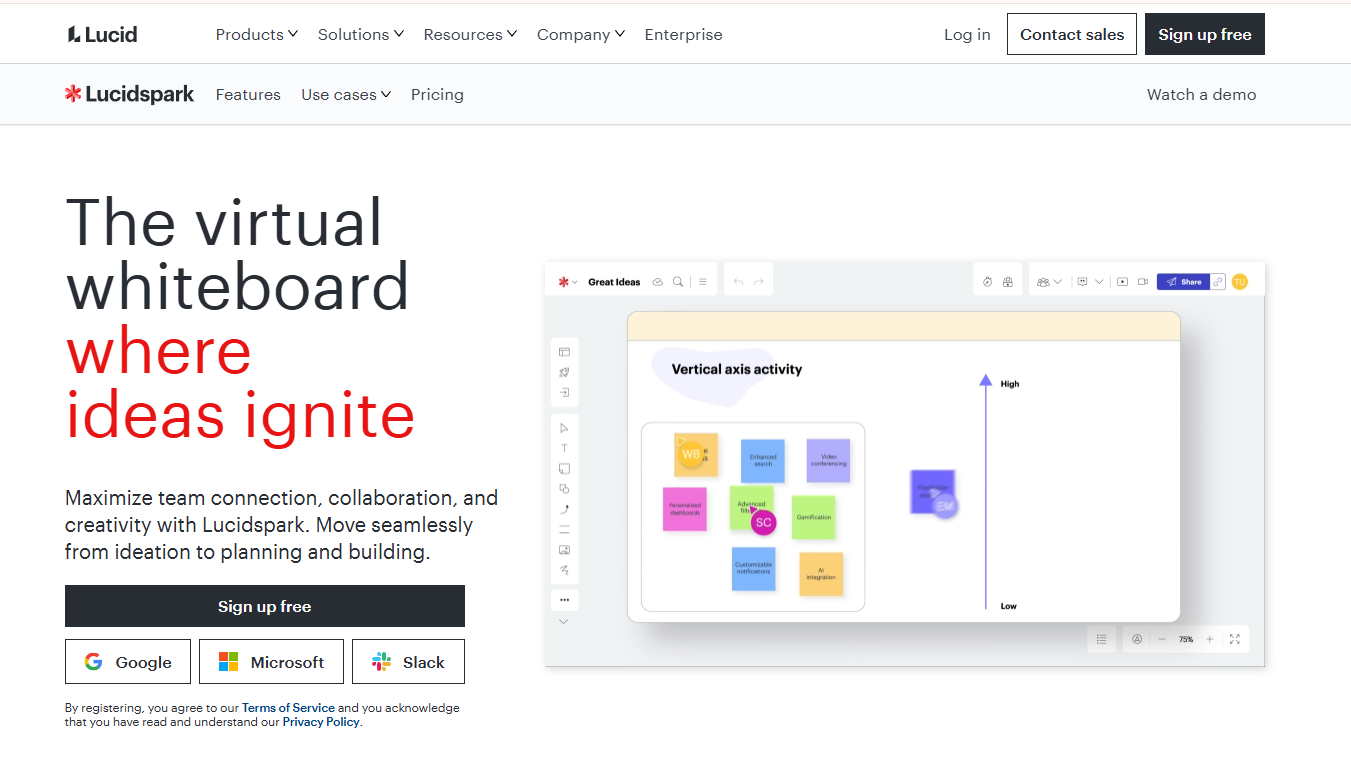This screenshot has height=774, width=1351.
Task: Zoom in with the plus button
Action: [x=1210, y=639]
